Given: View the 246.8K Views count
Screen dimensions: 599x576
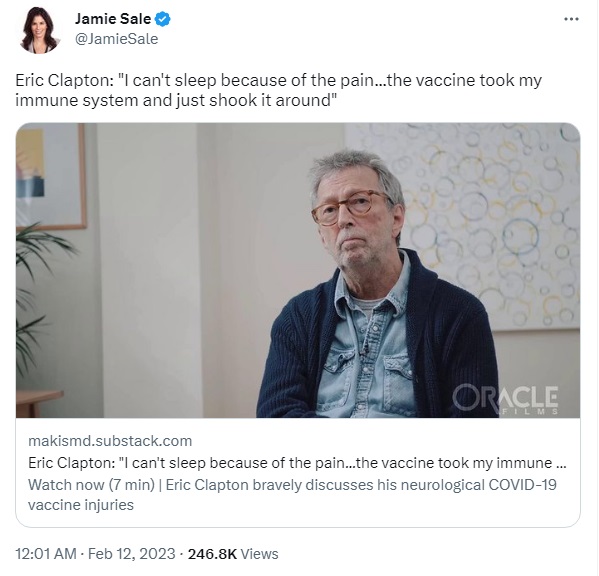Looking at the screenshot, I should pyautogui.click(x=233, y=554).
